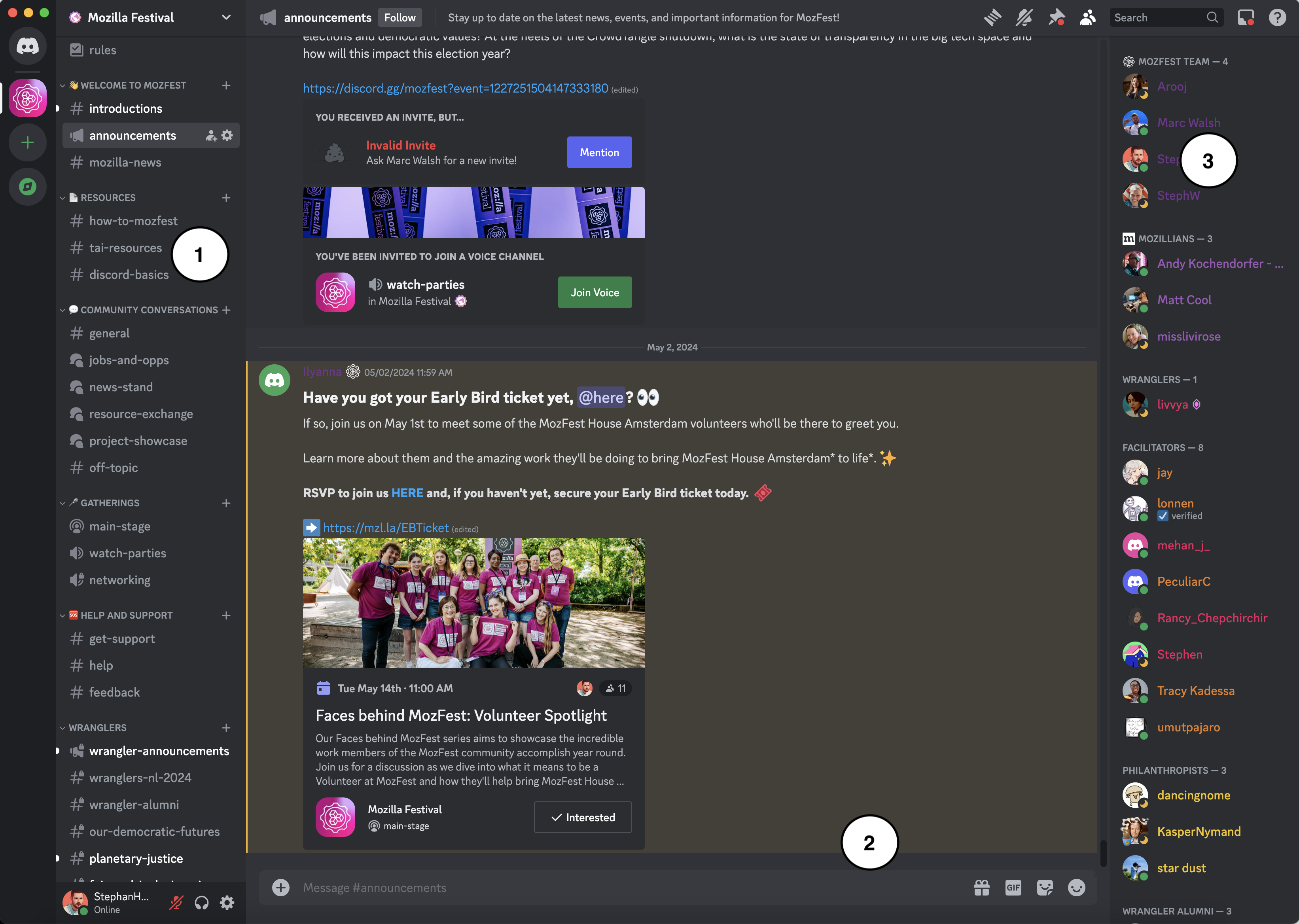Explore discoverable servers compass icon
The height and width of the screenshot is (924, 1299).
(27, 187)
